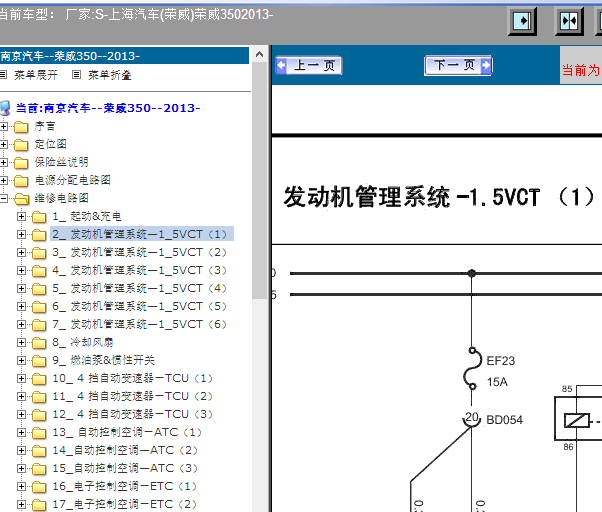Viewport: 602px width, 512px height.
Task: Click open-folder icon of 维修电路图
Action: pos(22,199)
